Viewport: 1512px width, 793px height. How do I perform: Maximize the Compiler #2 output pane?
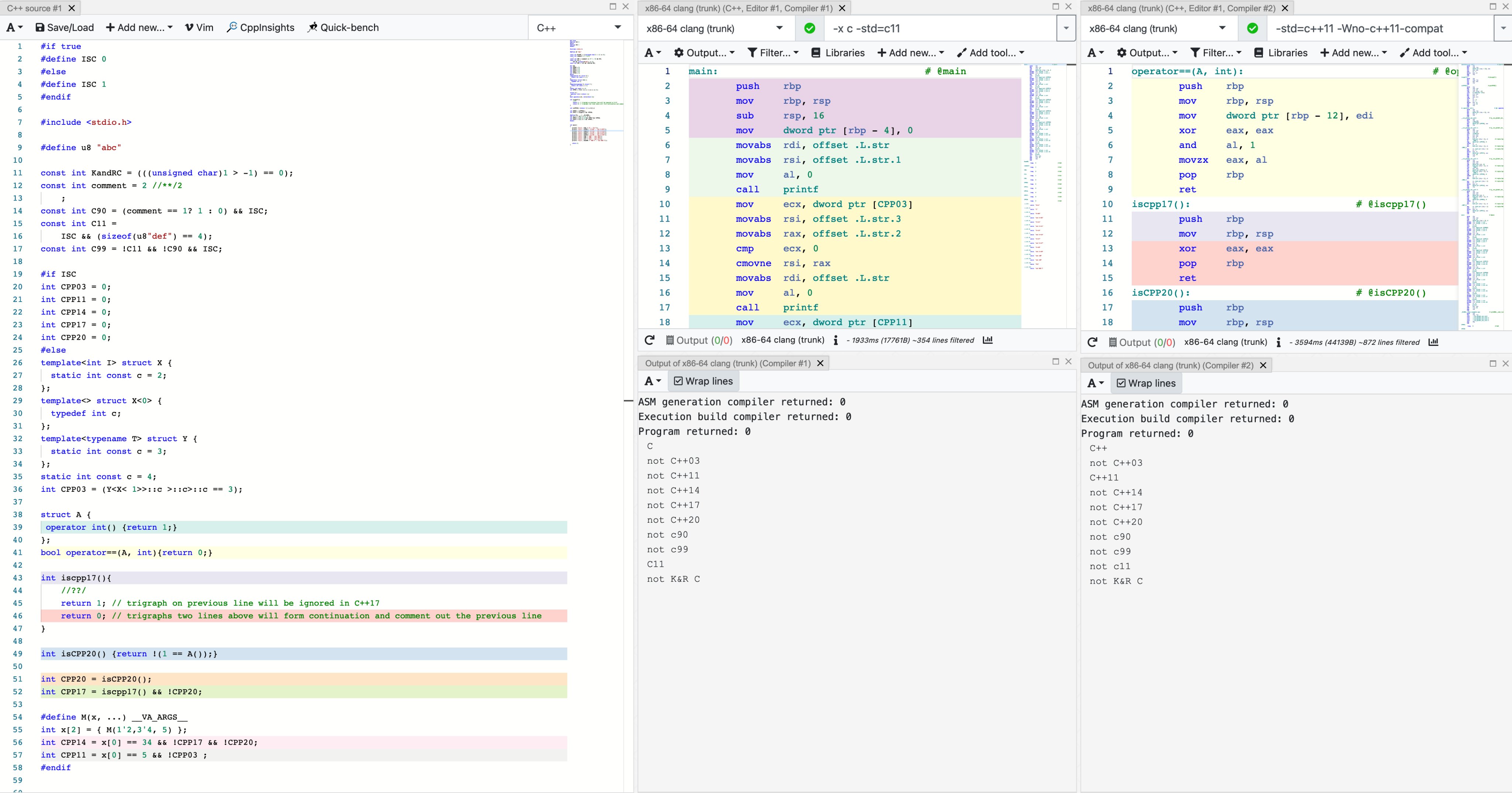(1493, 363)
